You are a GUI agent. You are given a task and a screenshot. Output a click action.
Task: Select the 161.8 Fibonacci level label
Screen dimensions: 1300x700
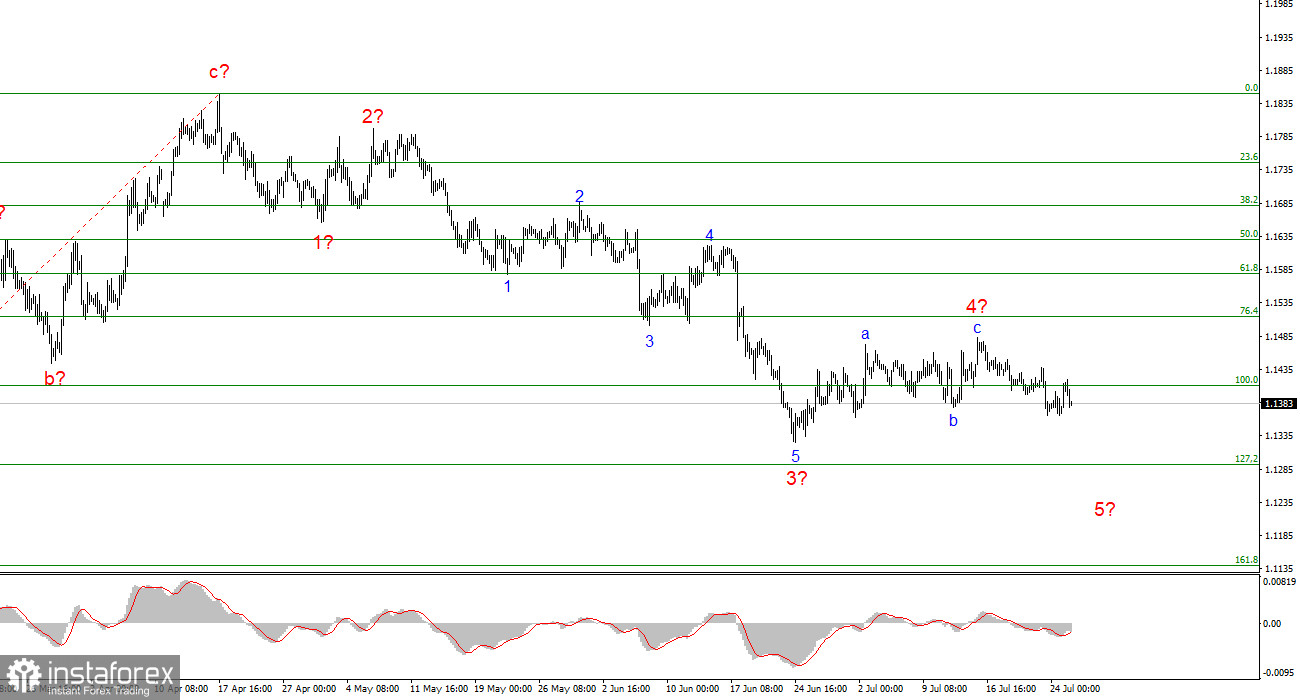[1247, 560]
